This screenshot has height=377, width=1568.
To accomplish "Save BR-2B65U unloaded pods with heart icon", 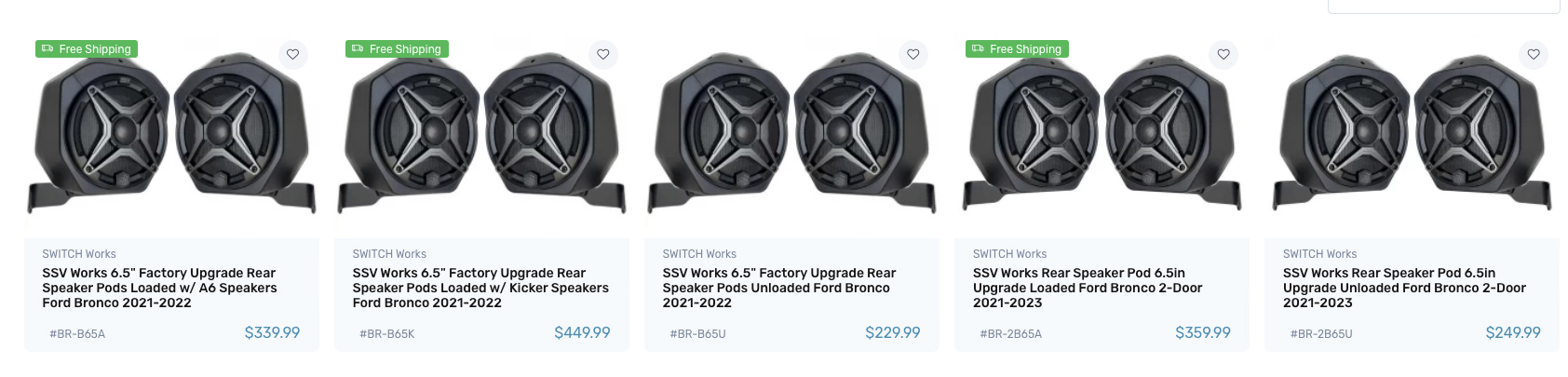I will coord(1534,54).
